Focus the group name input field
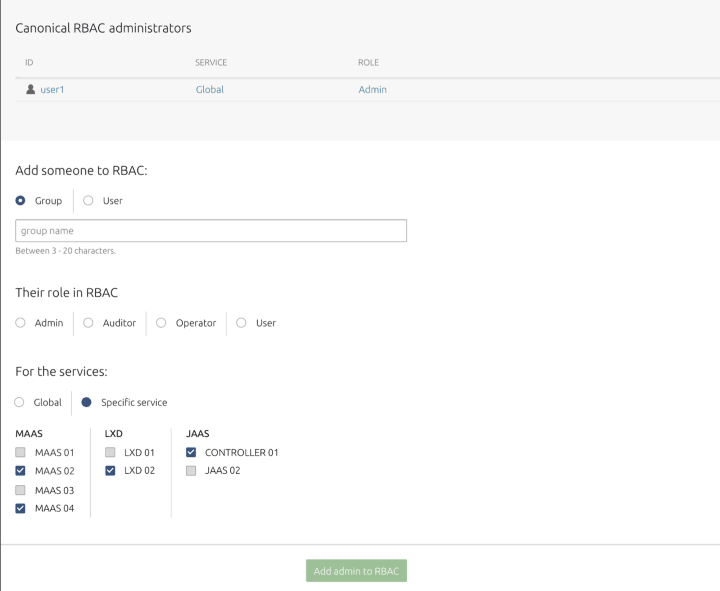Viewport: 720px width, 591px height. coord(211,231)
